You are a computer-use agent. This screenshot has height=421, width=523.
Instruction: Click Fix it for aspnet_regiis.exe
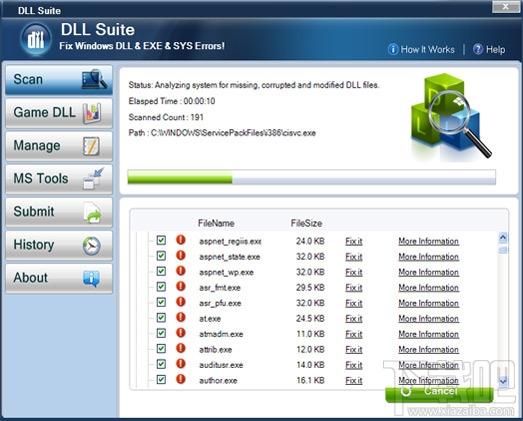[x=354, y=241]
